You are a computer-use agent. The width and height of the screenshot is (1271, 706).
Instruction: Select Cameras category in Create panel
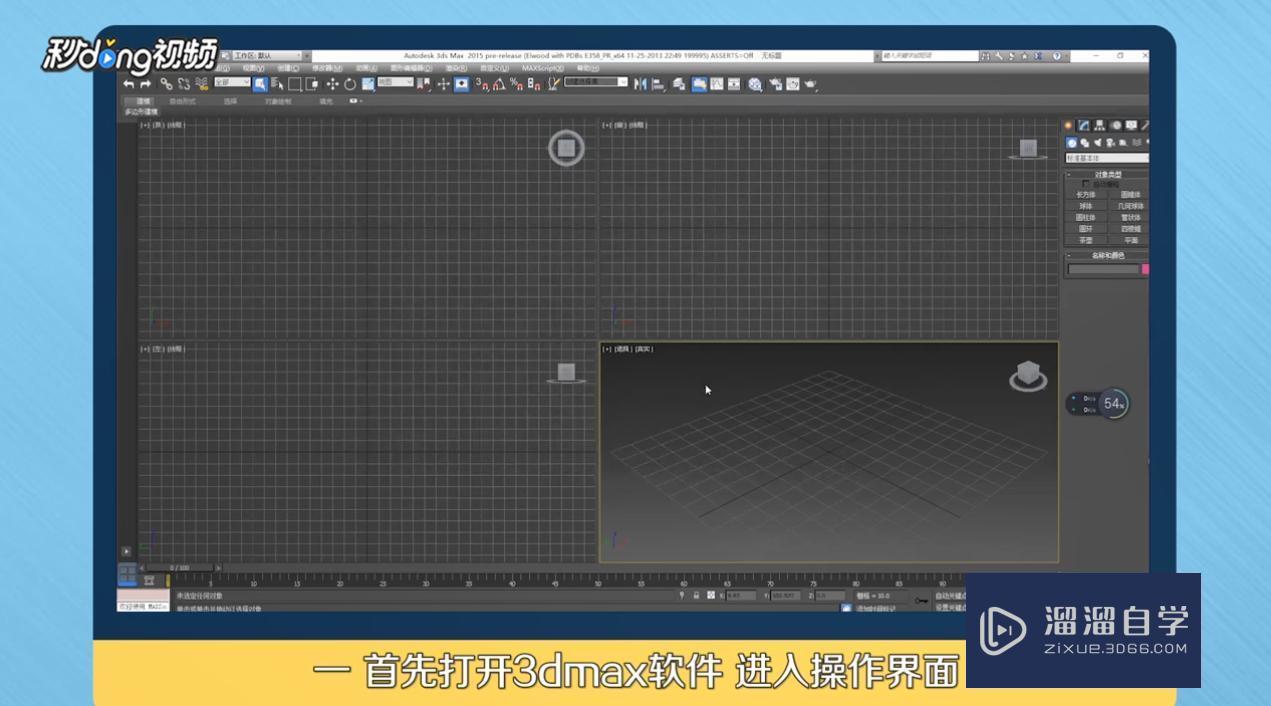point(1109,143)
